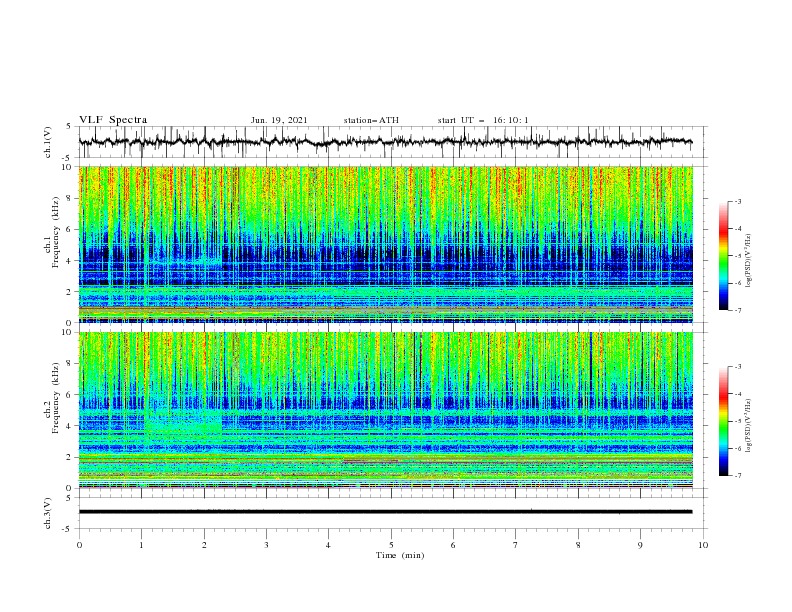Image resolution: width=792 pixels, height=612 pixels.
Task: Click the time axis tick label '5'
Action: (391, 545)
